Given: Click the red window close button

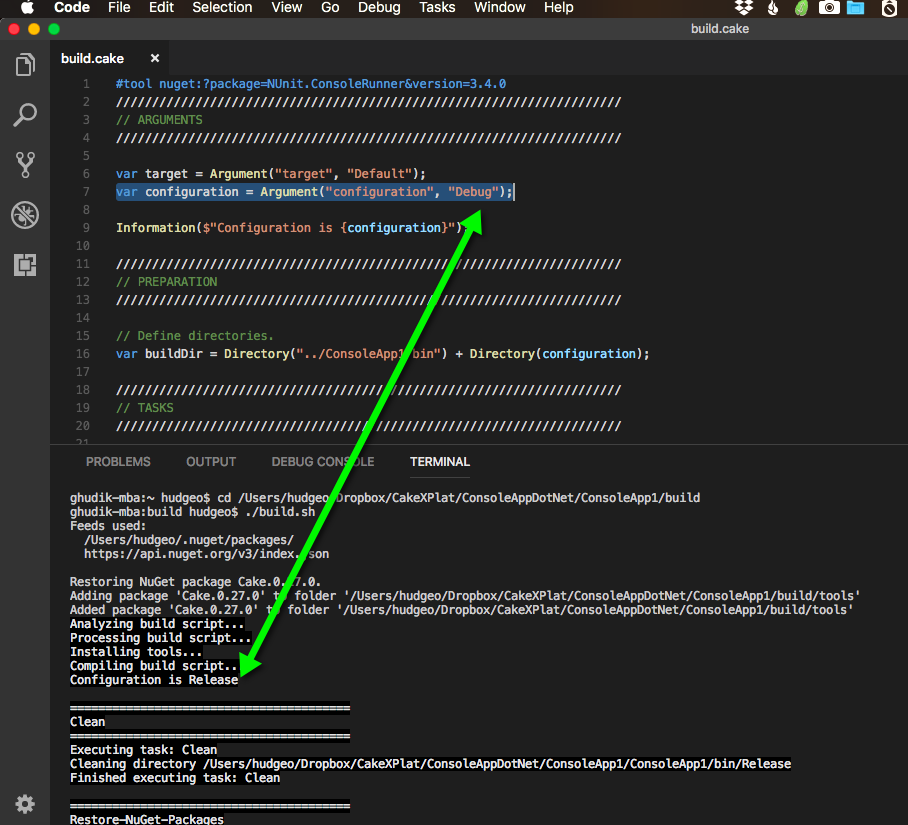Looking at the screenshot, I should click(14, 29).
